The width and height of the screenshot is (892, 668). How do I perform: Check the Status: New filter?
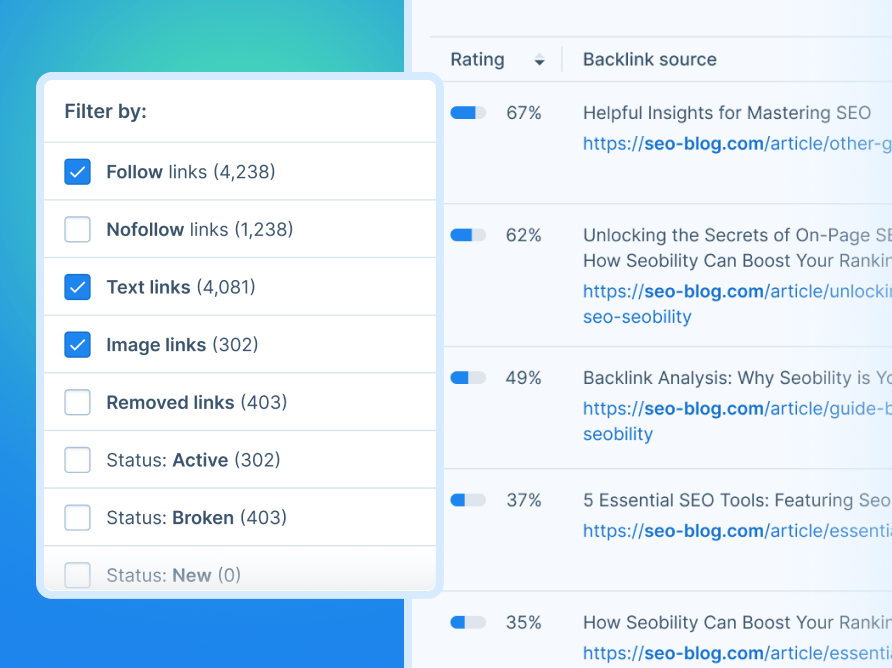point(77,575)
